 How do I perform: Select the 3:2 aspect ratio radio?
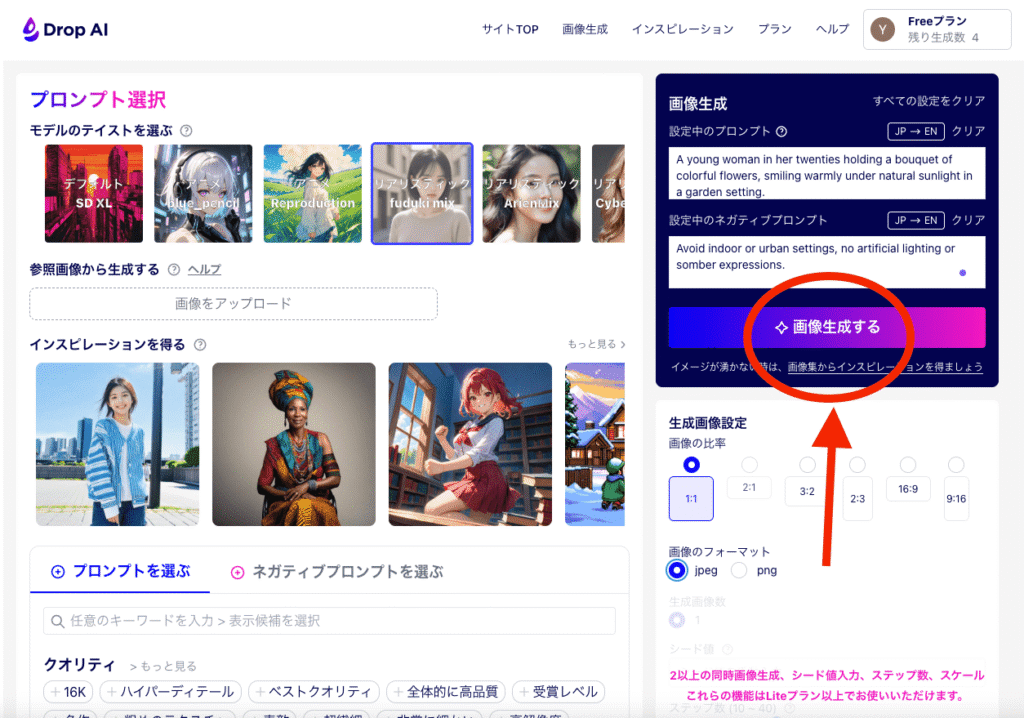807,465
